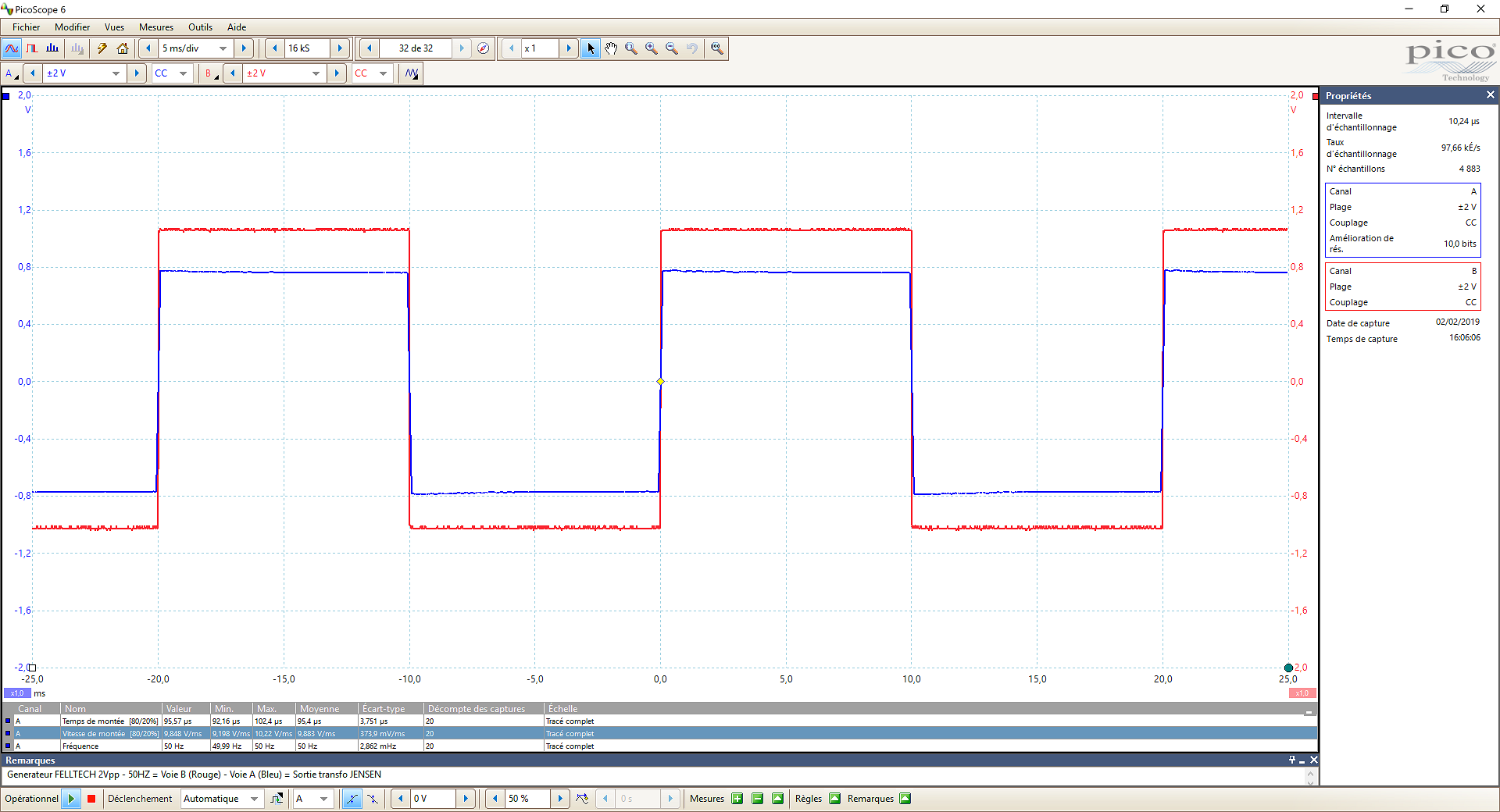Click the zoom to full view icon

(717, 48)
